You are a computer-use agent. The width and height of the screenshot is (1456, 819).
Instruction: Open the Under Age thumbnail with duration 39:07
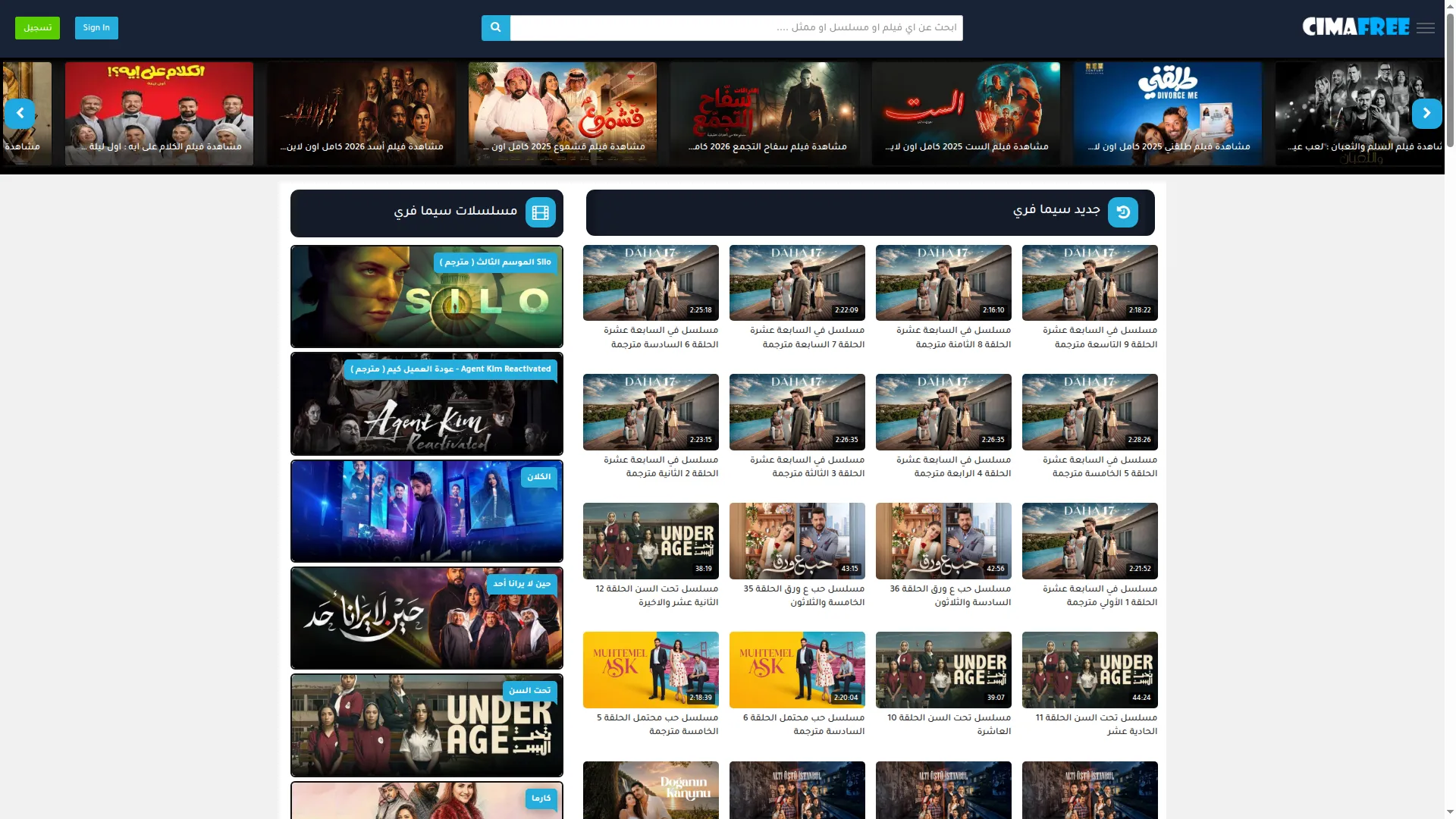(943, 670)
